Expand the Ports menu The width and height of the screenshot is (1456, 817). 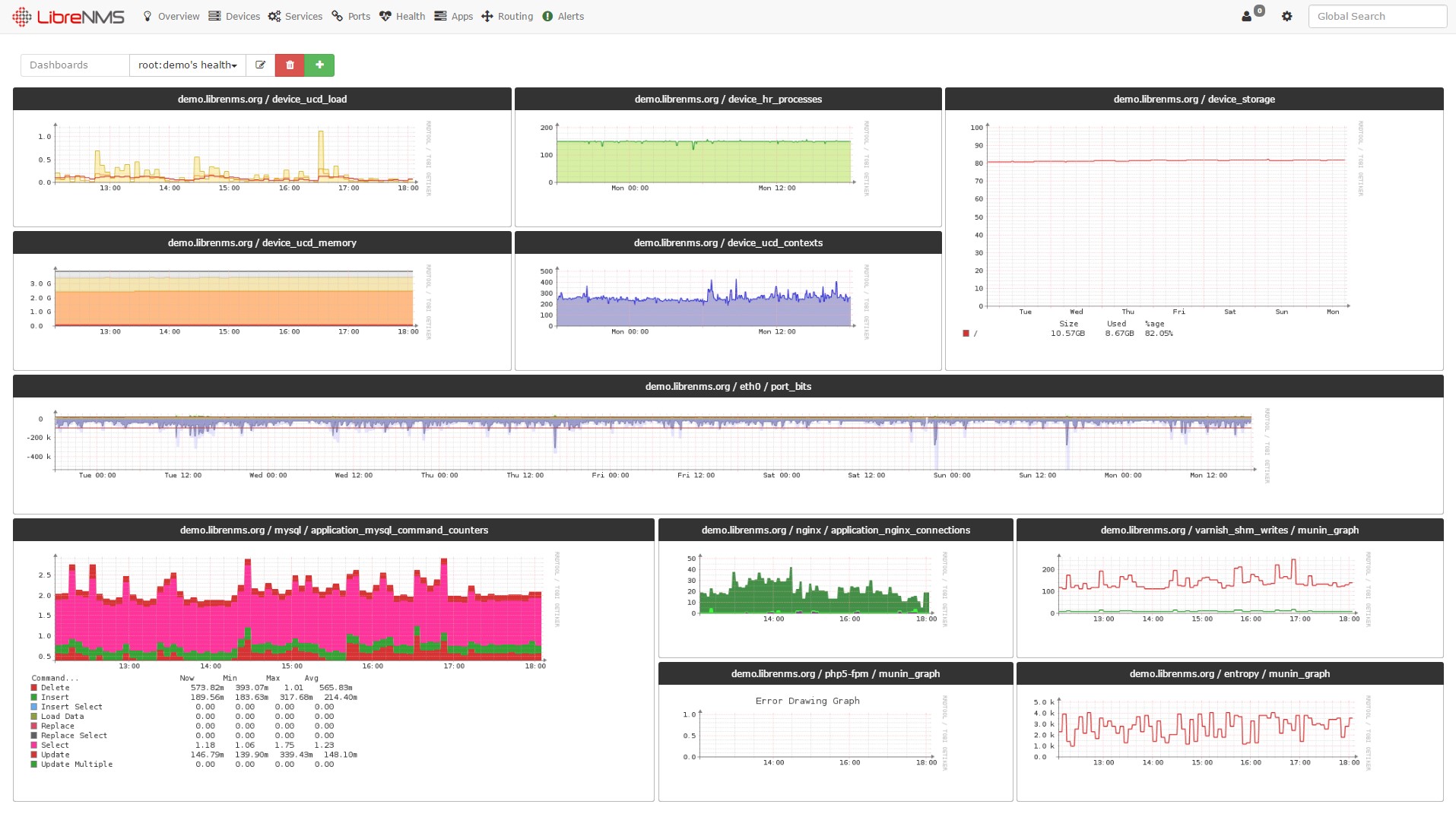(351, 17)
